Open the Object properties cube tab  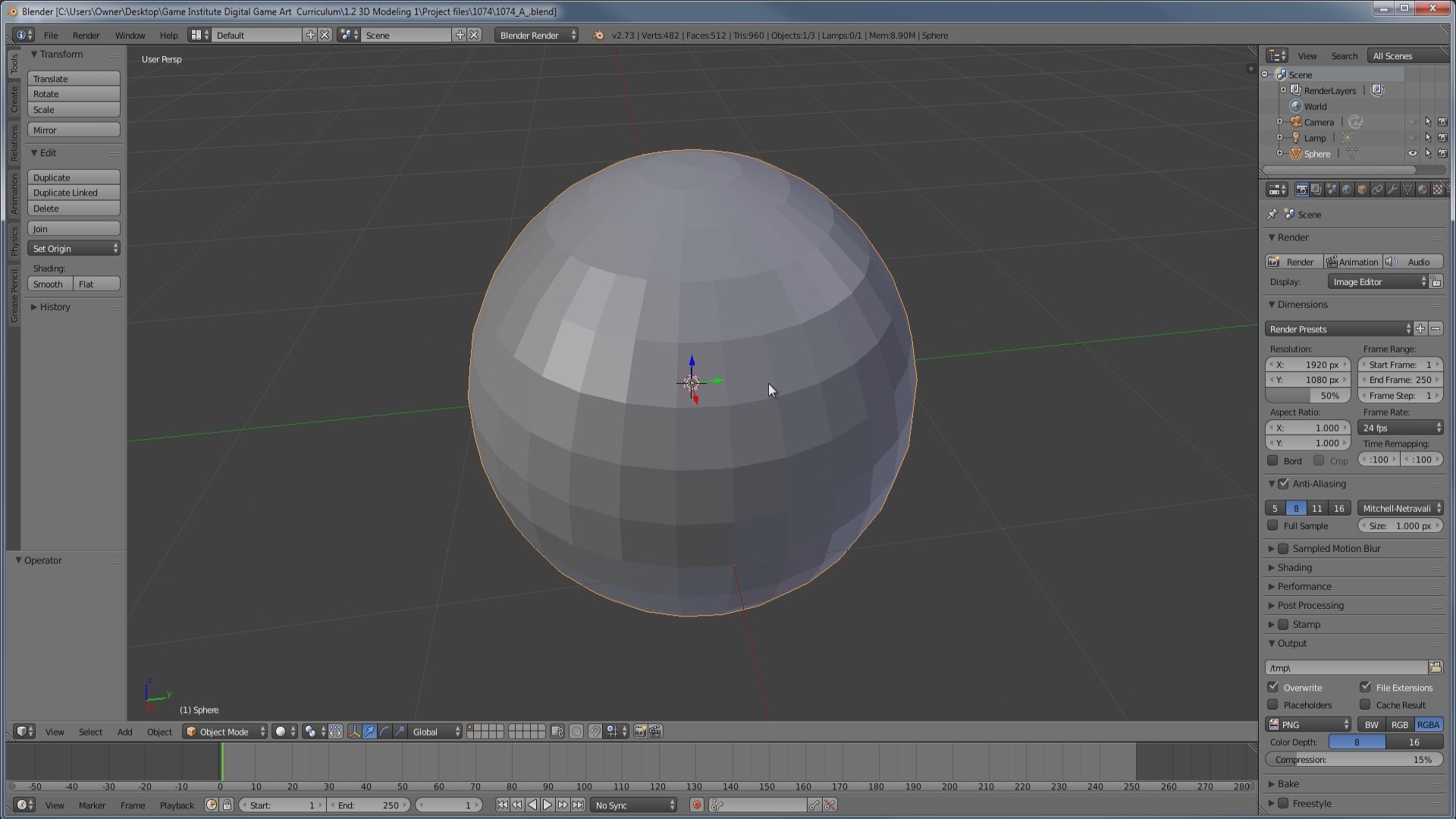[1362, 190]
